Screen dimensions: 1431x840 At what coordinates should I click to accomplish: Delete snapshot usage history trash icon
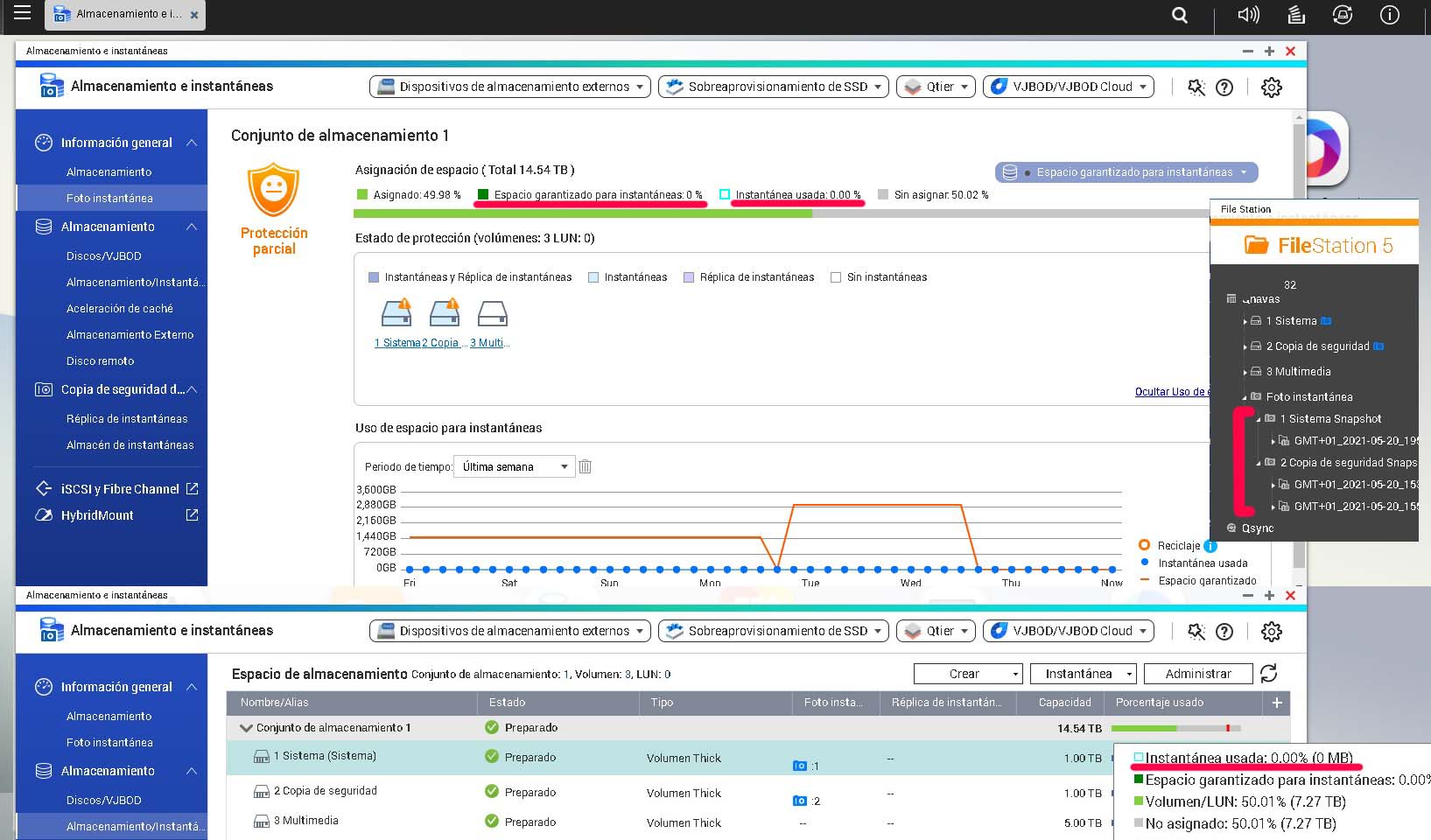(586, 467)
